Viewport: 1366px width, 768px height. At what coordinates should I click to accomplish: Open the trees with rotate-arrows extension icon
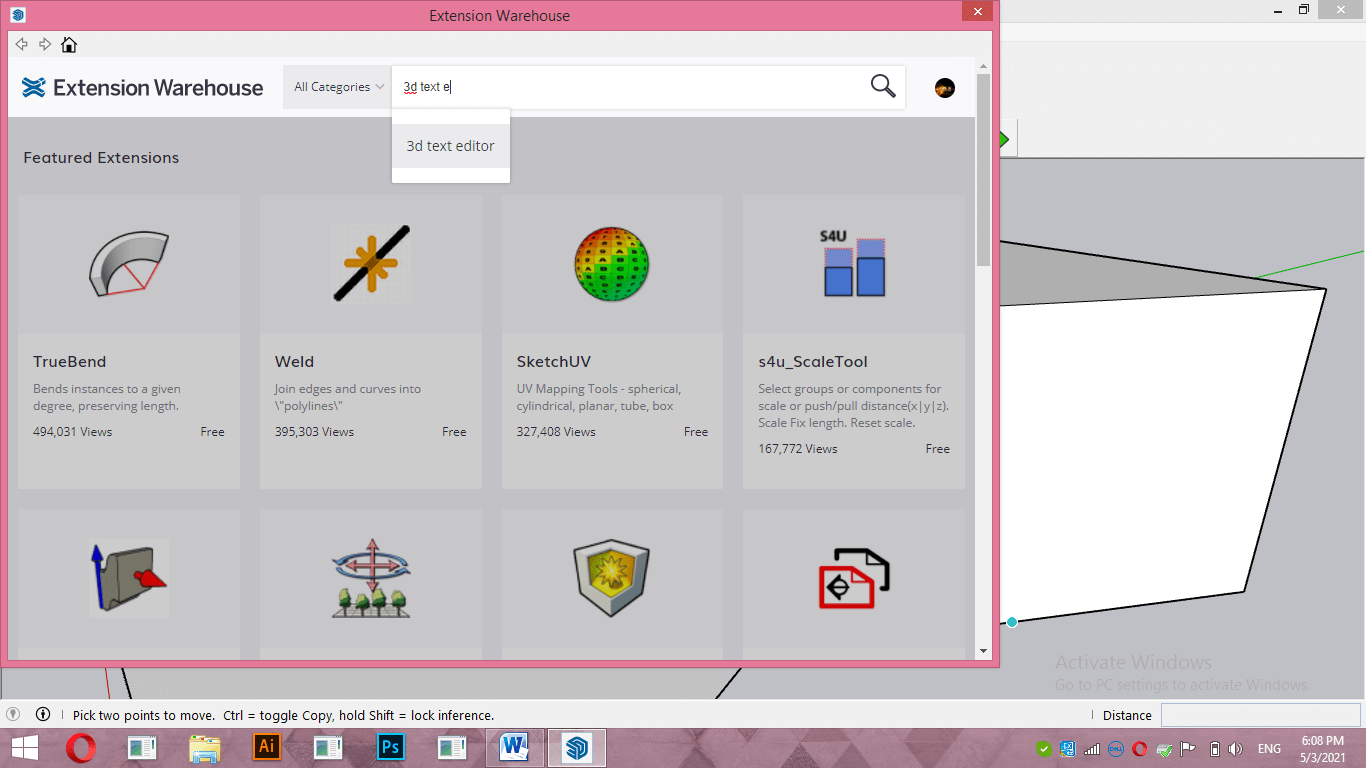pos(371,577)
